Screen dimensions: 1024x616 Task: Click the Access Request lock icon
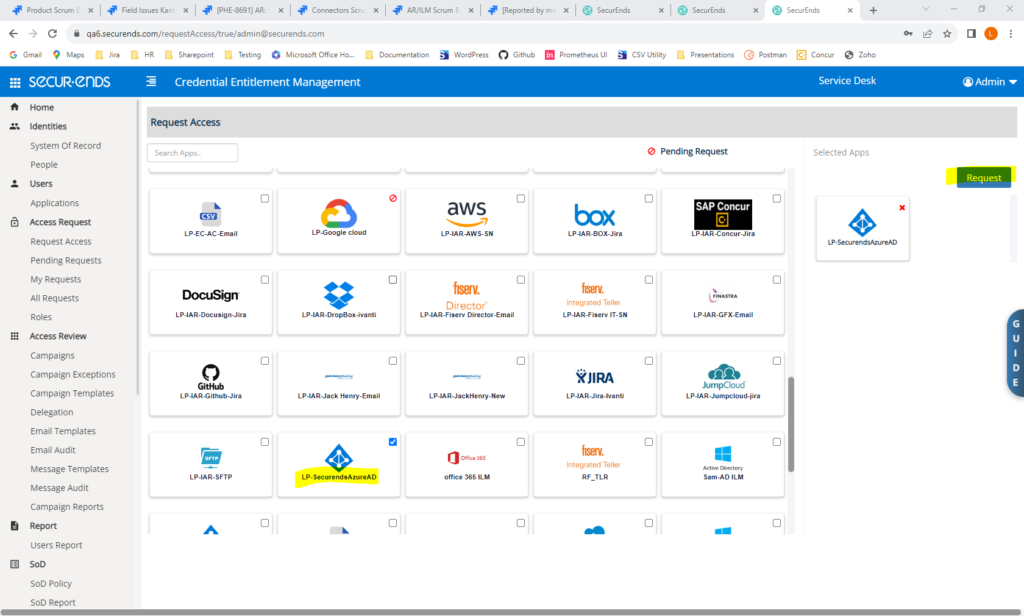[14, 222]
